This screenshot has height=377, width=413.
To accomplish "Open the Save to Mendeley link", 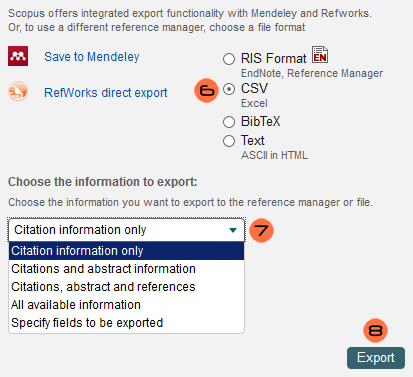I will [x=92, y=57].
